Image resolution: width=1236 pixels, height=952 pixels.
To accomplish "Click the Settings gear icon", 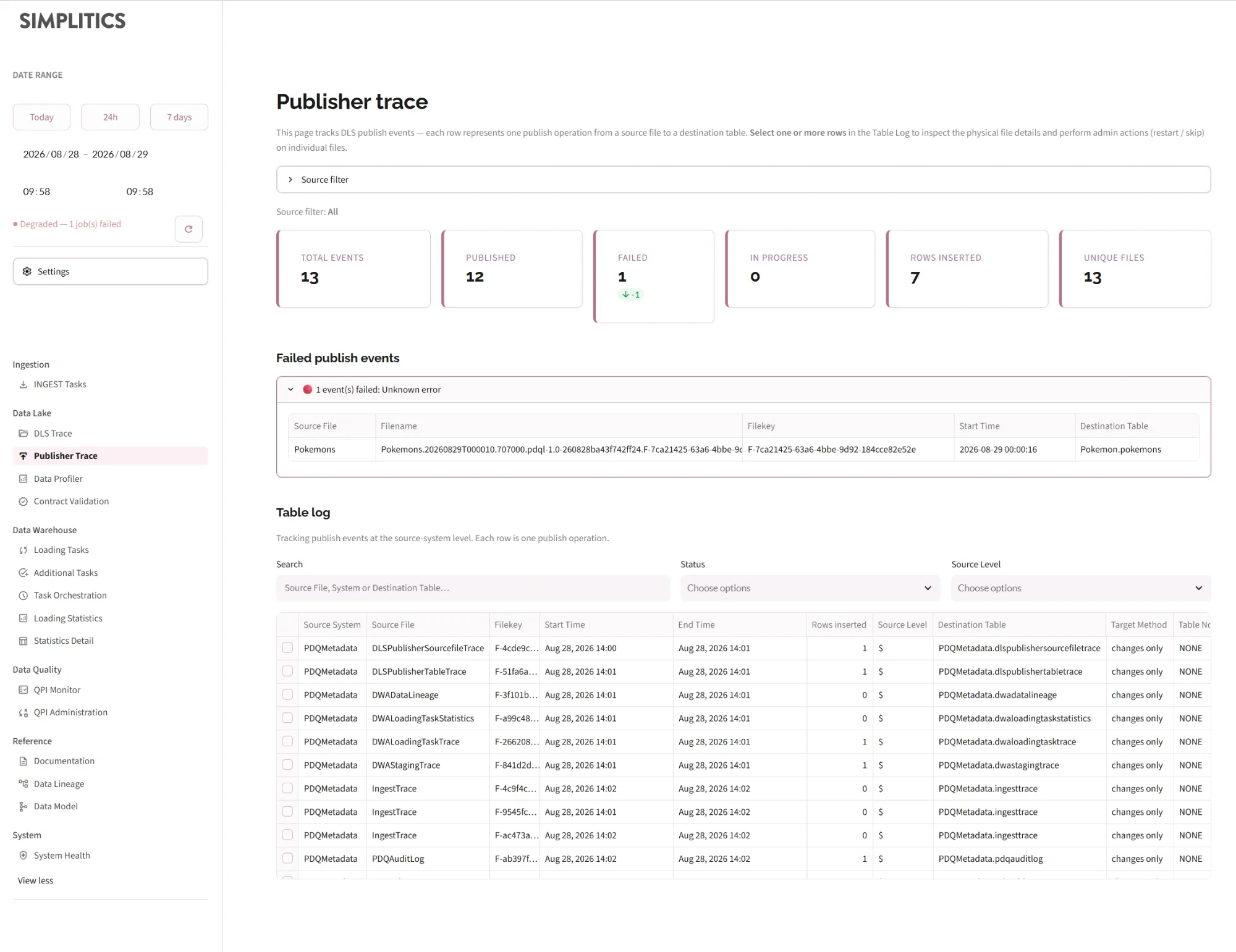I will pyautogui.click(x=27, y=271).
